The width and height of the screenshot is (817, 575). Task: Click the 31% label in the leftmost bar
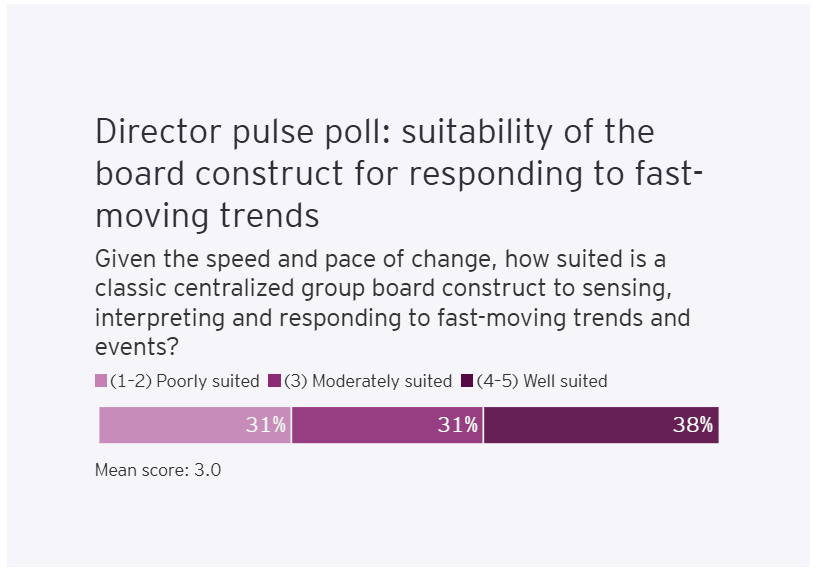pyautogui.click(x=266, y=425)
